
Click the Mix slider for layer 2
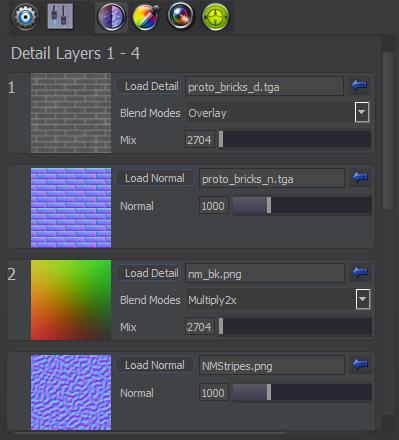295,326
